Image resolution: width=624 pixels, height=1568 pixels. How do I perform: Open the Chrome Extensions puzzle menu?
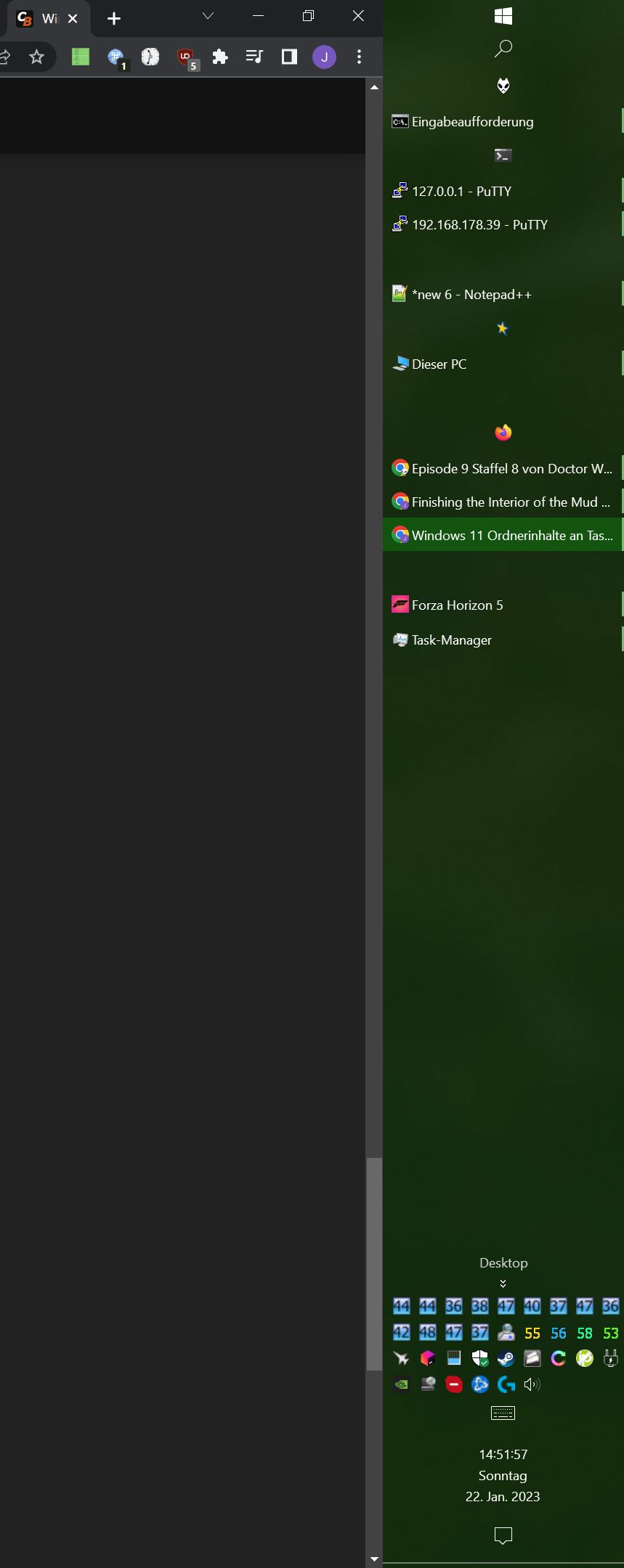click(219, 57)
